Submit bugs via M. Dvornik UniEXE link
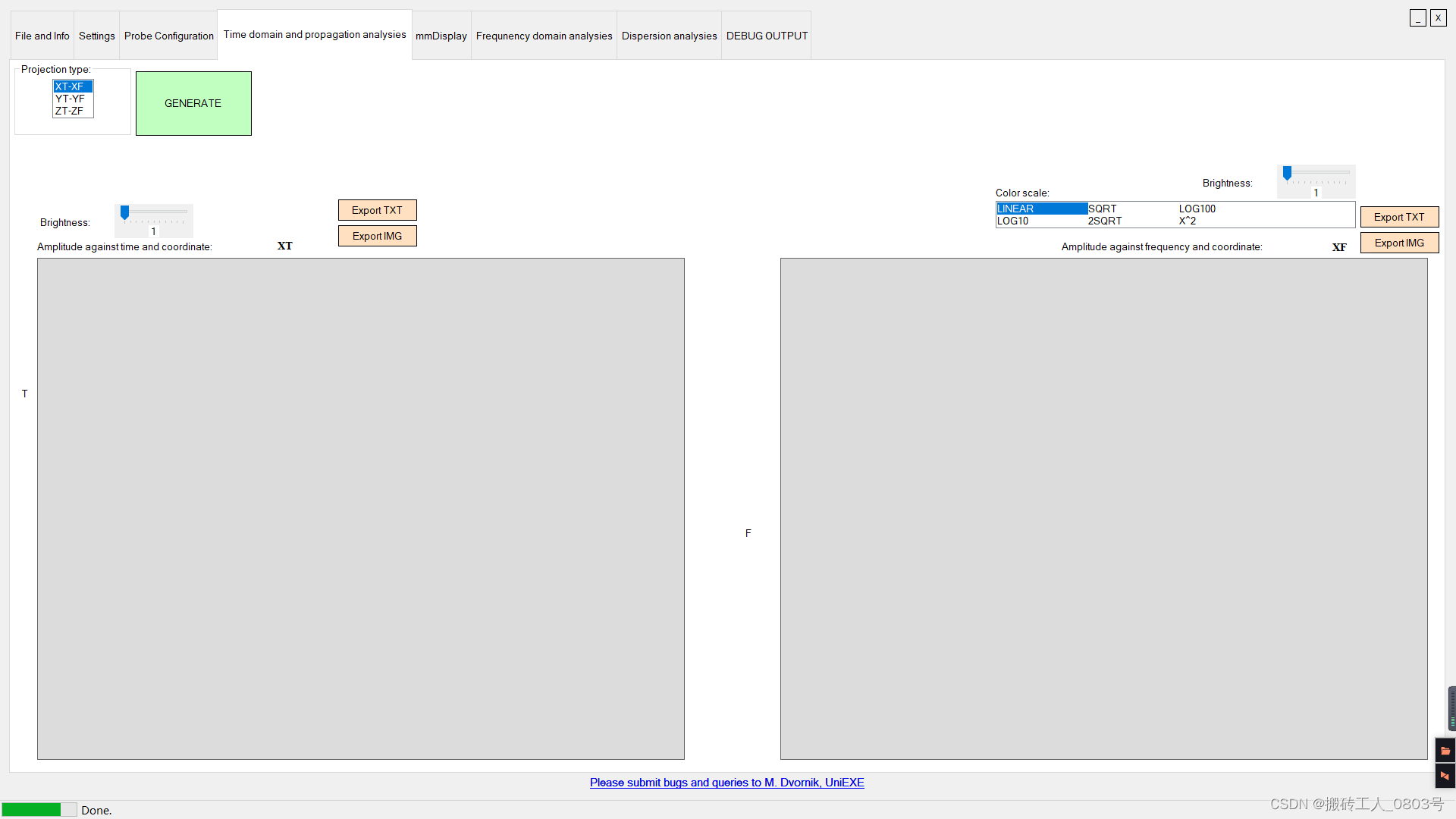This screenshot has width=1456, height=819. [727, 782]
